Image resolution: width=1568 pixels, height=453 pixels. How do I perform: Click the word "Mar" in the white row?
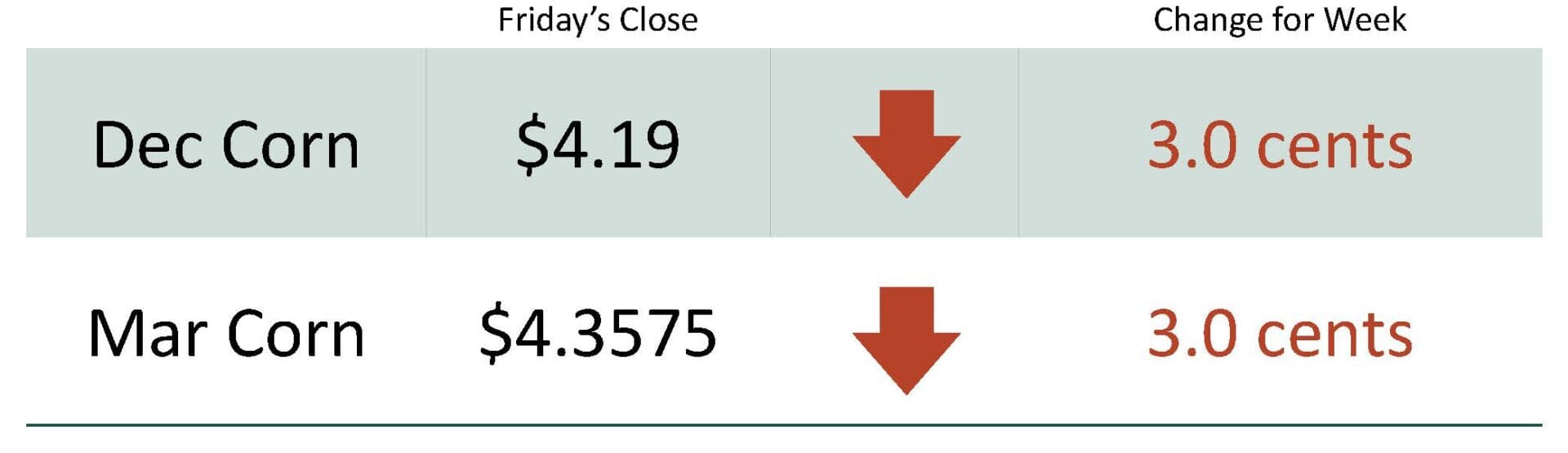tap(147, 334)
